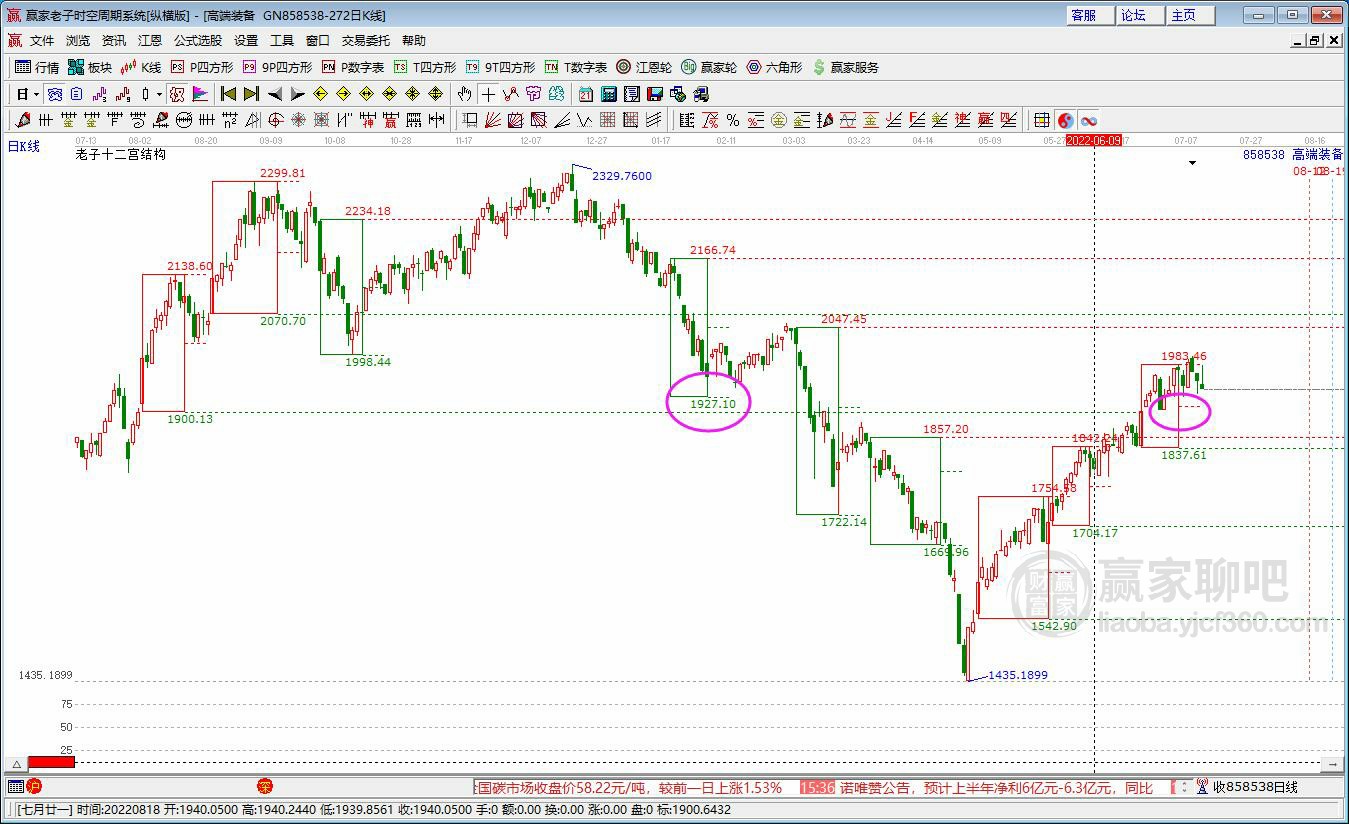Viewport: 1349px width, 824px height.
Task: Open the 帮助 menu
Action: pyautogui.click(x=414, y=41)
